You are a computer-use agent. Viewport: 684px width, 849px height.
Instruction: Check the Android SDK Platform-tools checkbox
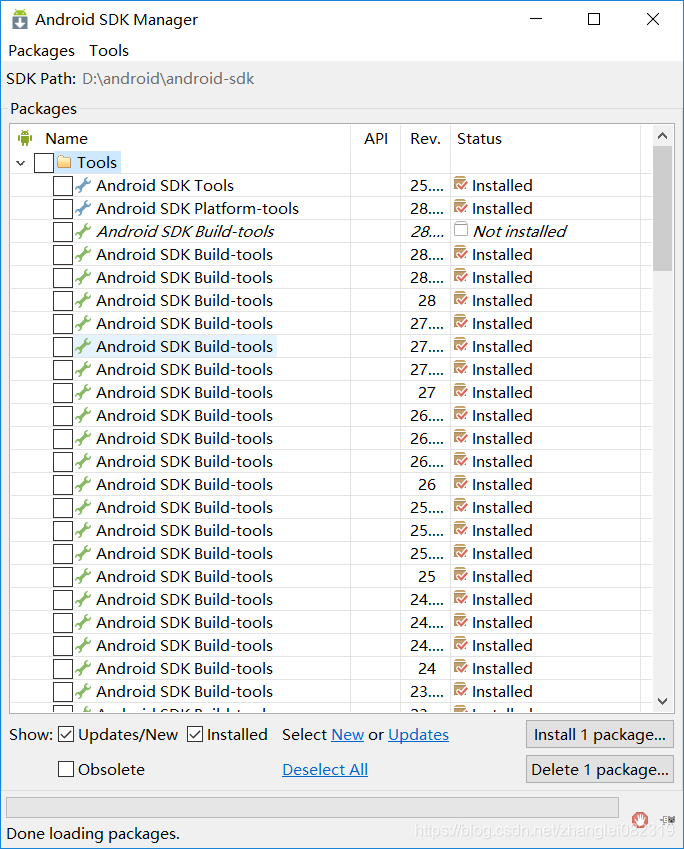click(x=63, y=208)
